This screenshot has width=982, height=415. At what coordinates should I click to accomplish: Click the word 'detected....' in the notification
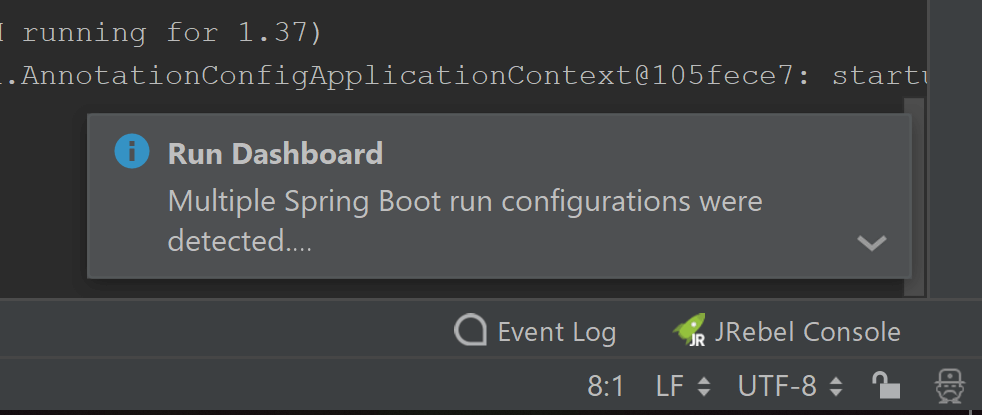tap(239, 241)
